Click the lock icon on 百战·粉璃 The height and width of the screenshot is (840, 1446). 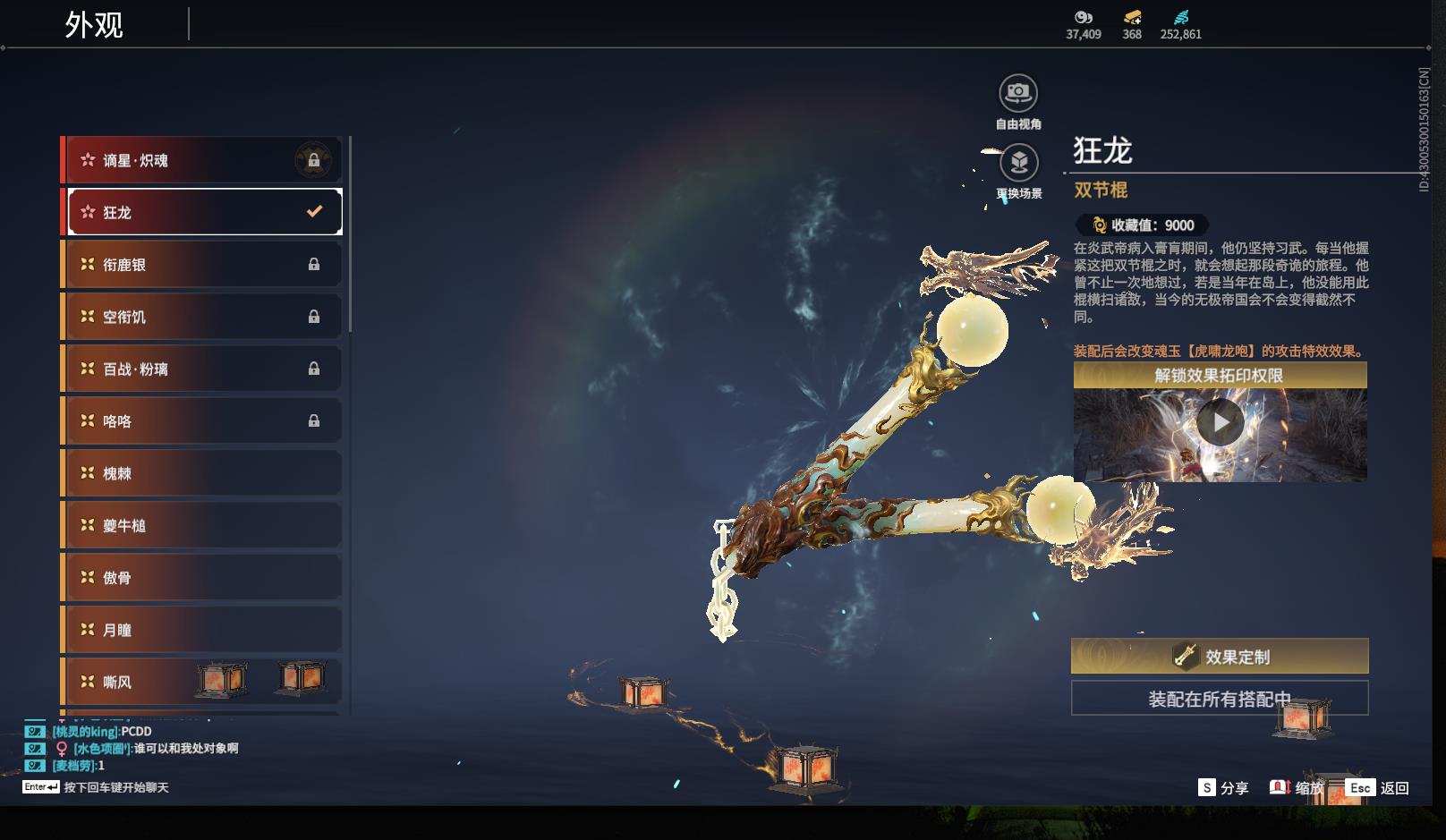click(314, 369)
